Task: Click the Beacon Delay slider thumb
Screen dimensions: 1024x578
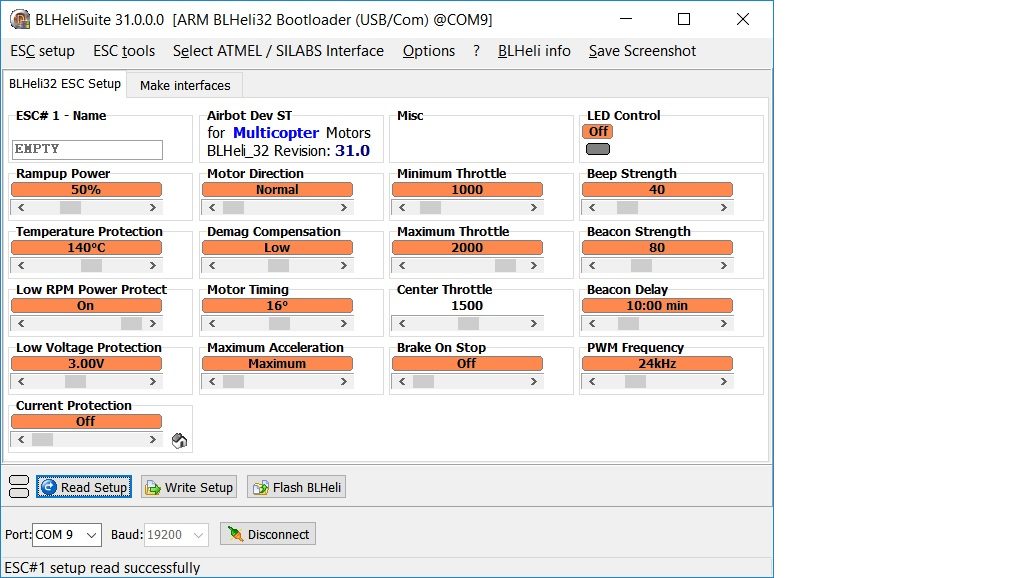Action: pyautogui.click(x=629, y=324)
